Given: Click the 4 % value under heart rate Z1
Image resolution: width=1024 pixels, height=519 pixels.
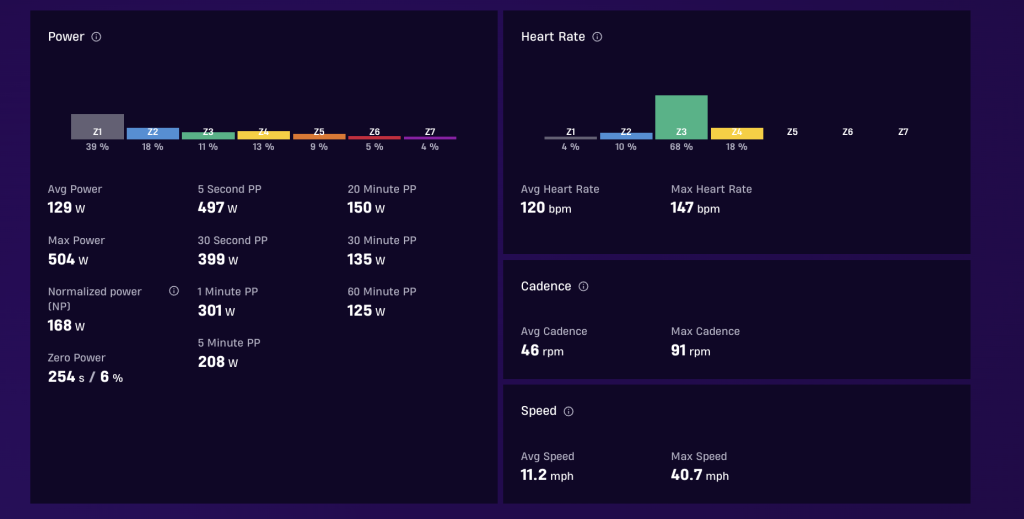Looking at the screenshot, I should coord(571,147).
